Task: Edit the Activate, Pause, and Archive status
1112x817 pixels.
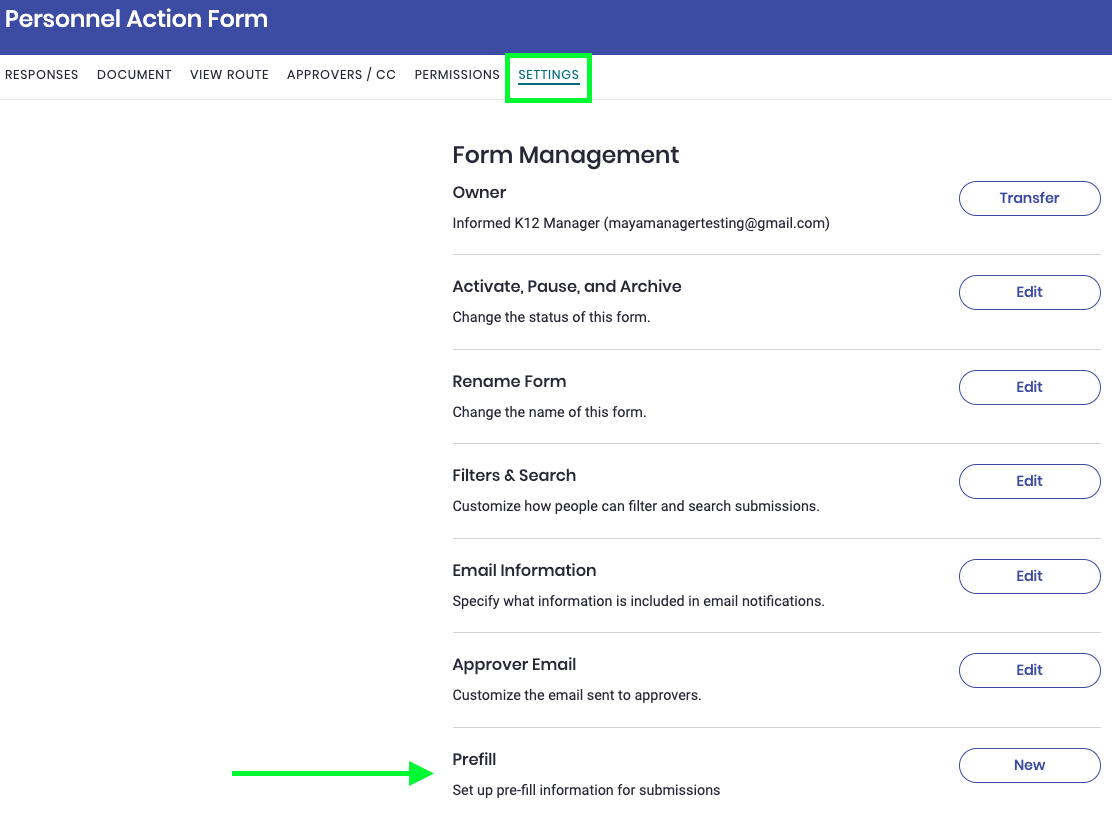Action: tap(1029, 292)
